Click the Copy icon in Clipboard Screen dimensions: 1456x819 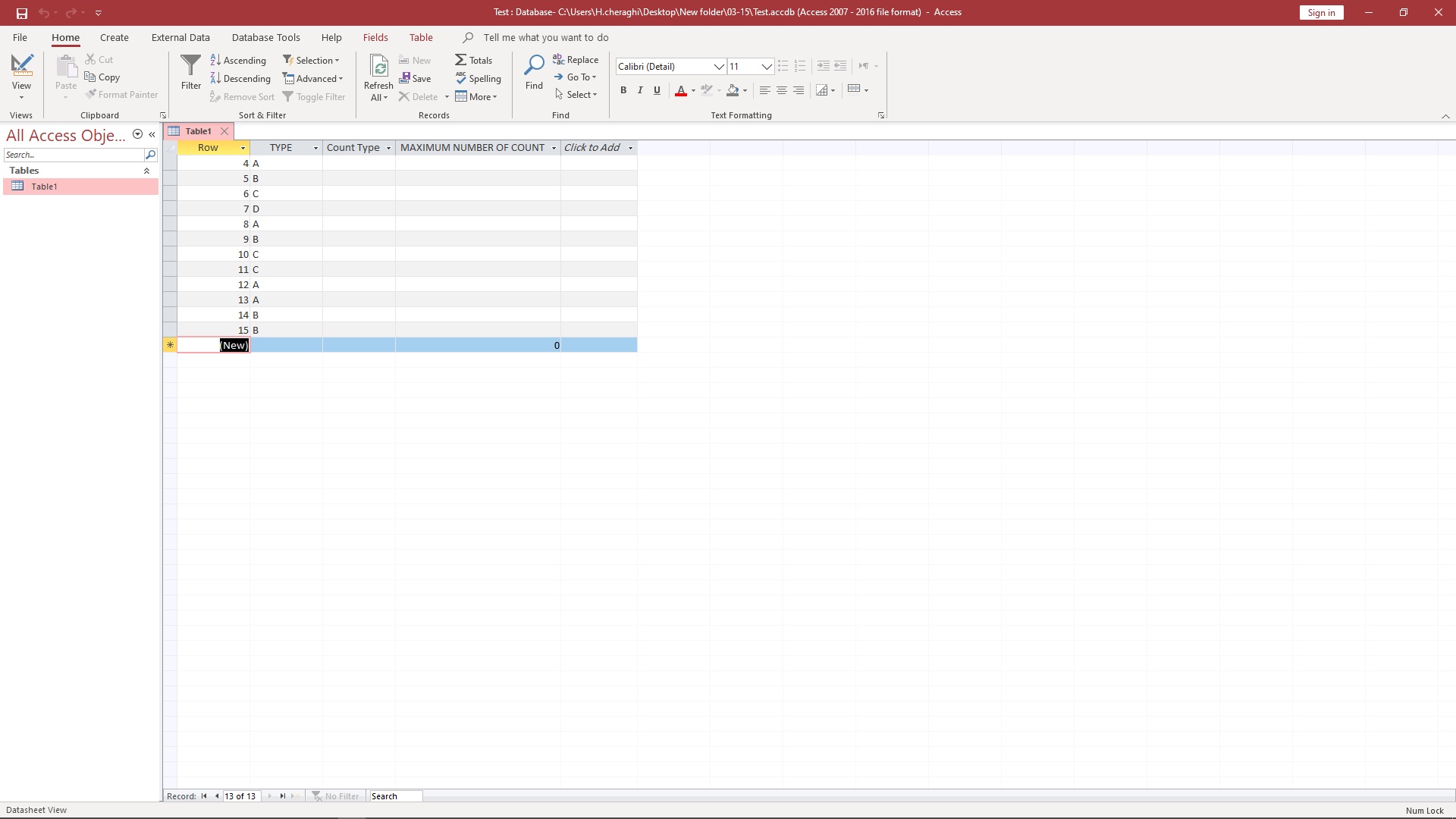point(90,77)
